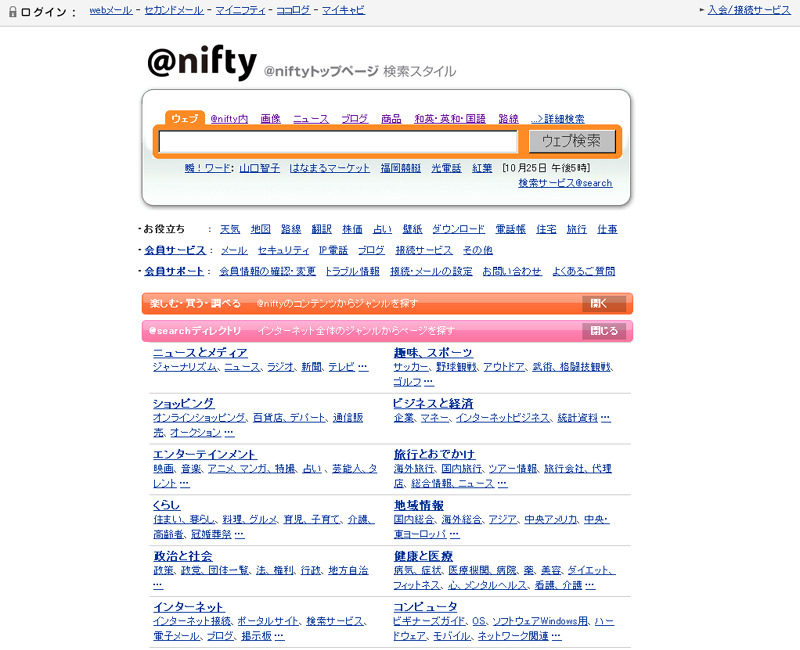Open the エンターテインメント directory category
This screenshot has height=650, width=800.
pyautogui.click(x=205, y=454)
